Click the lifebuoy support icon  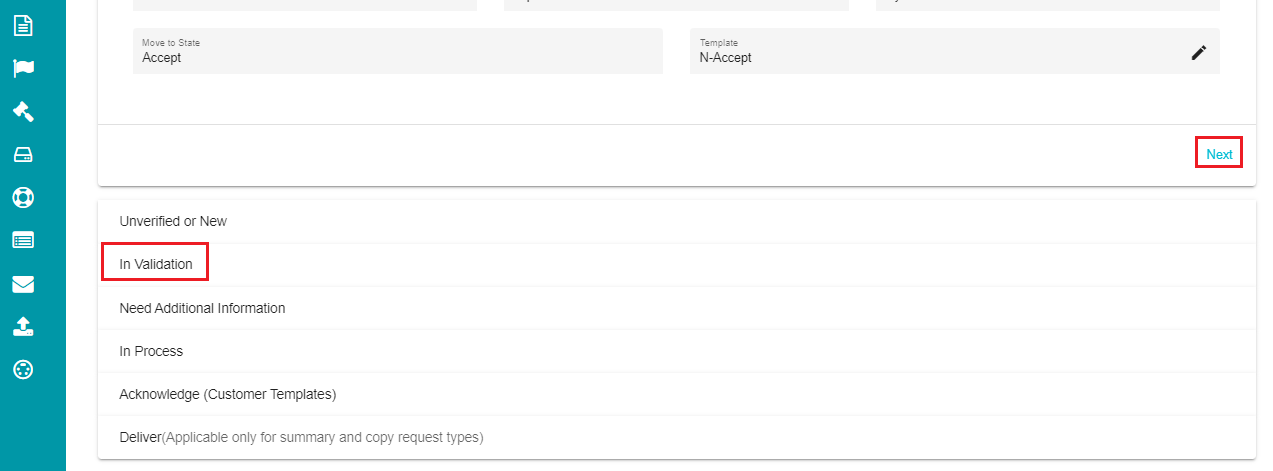pos(23,197)
